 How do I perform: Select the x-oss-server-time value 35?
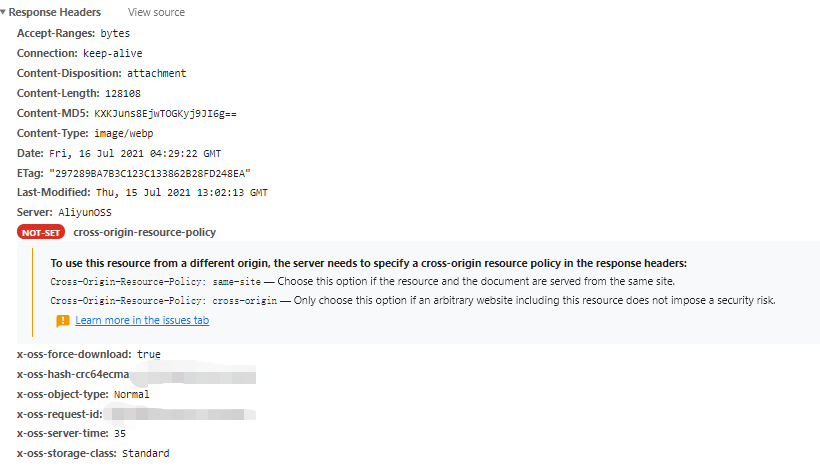[x=120, y=433]
